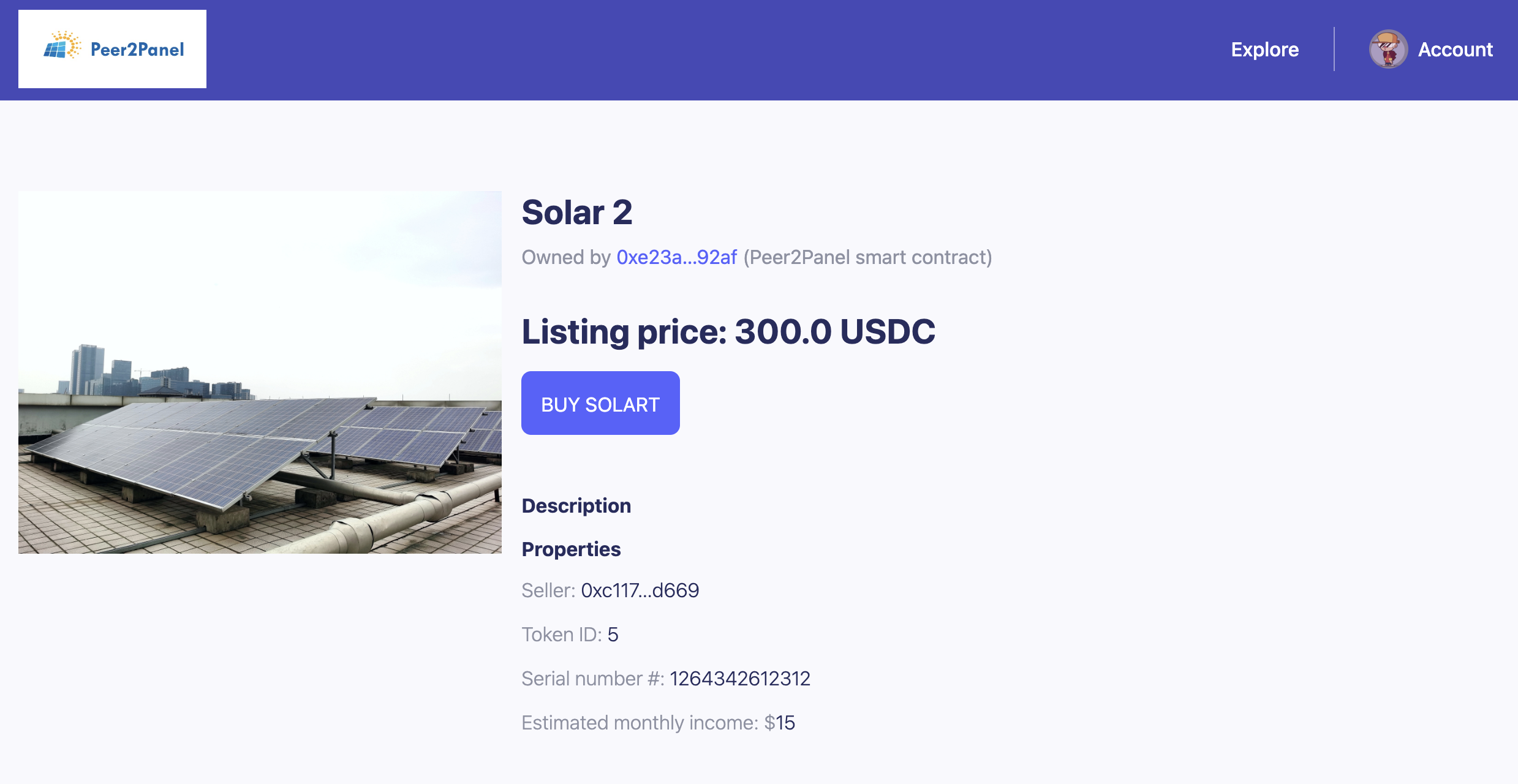Open the solar panel rooftop photo
The height and width of the screenshot is (784, 1518).
pos(260,372)
